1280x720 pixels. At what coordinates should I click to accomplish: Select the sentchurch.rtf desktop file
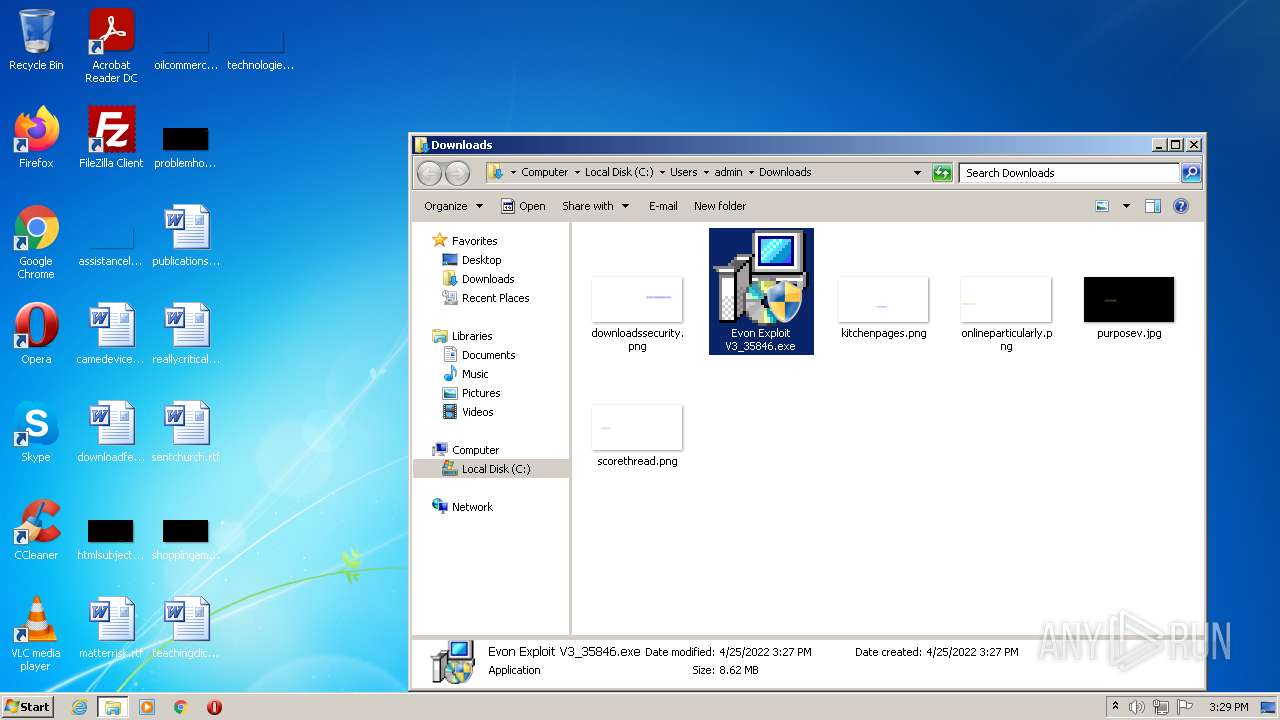click(186, 432)
